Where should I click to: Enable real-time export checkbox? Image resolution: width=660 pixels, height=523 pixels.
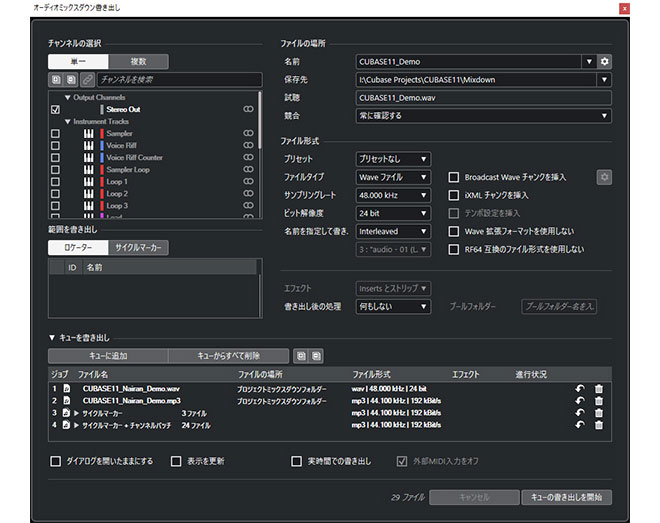pyautogui.click(x=296, y=461)
